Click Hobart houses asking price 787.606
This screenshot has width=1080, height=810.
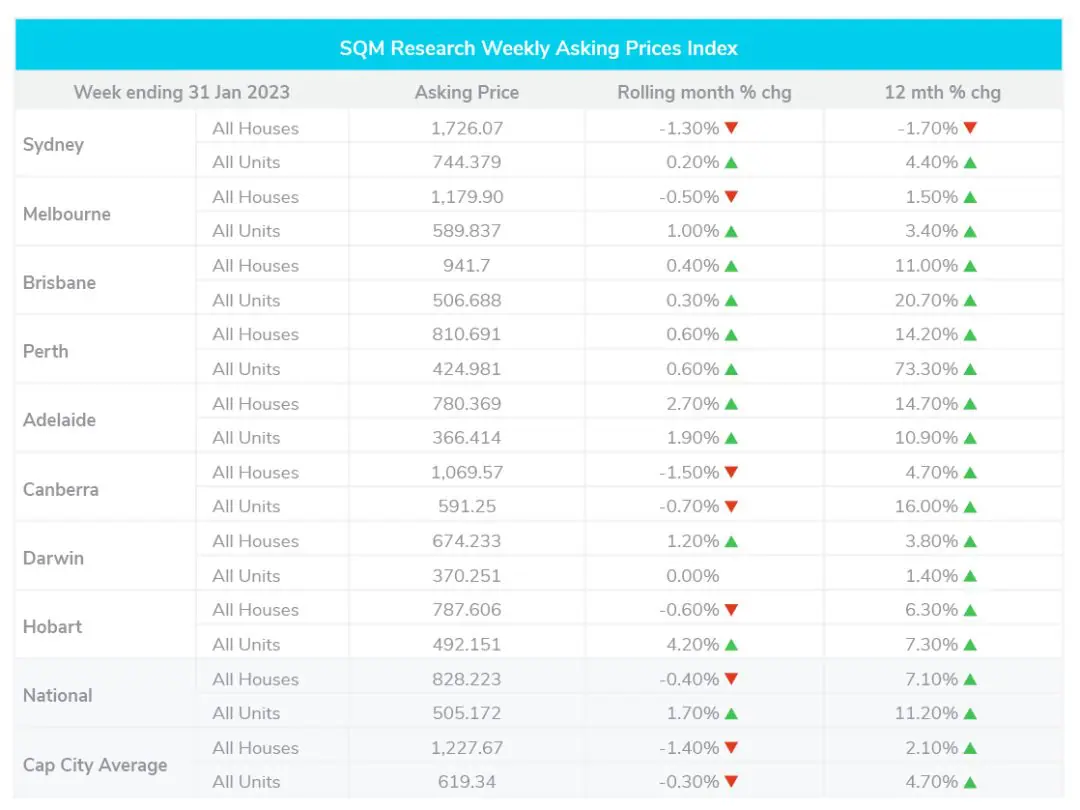tap(467, 610)
